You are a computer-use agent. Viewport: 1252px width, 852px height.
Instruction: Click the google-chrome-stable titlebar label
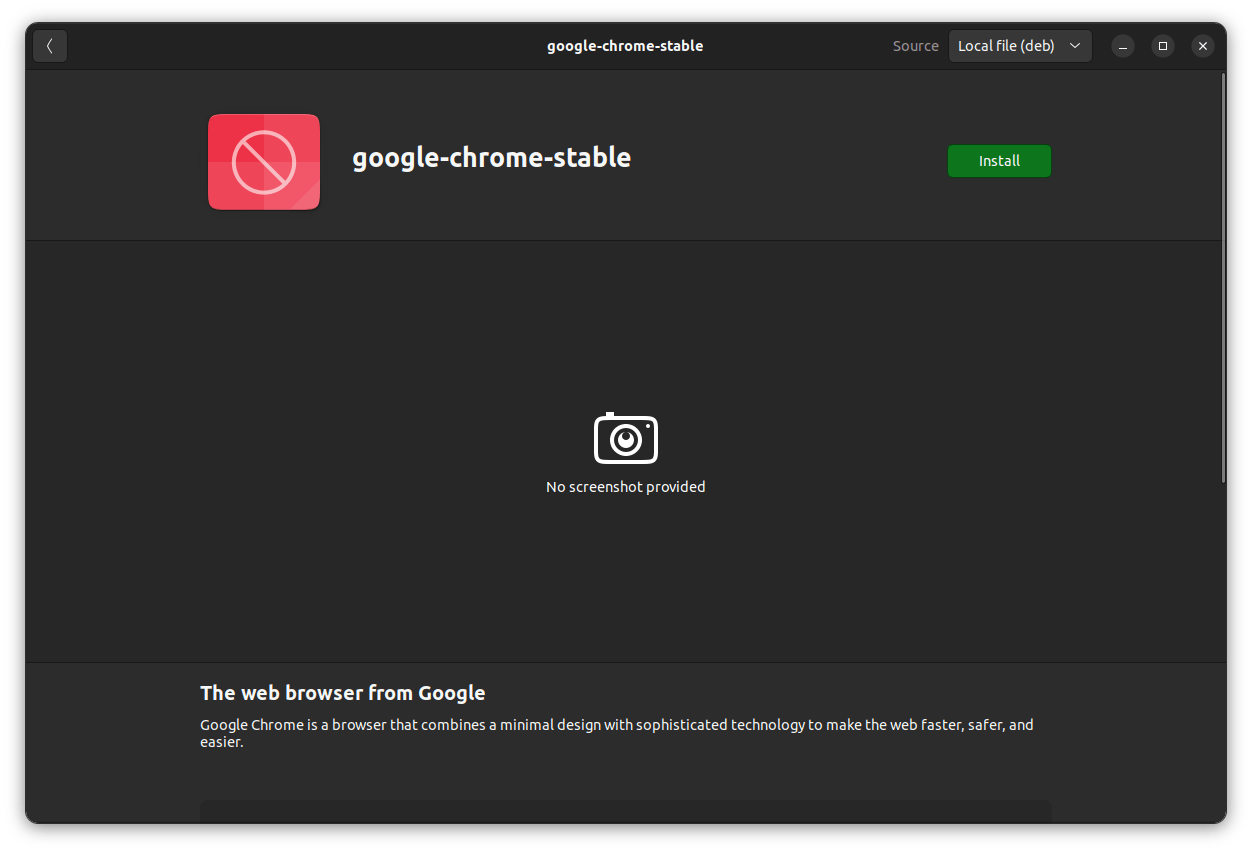[x=625, y=45]
